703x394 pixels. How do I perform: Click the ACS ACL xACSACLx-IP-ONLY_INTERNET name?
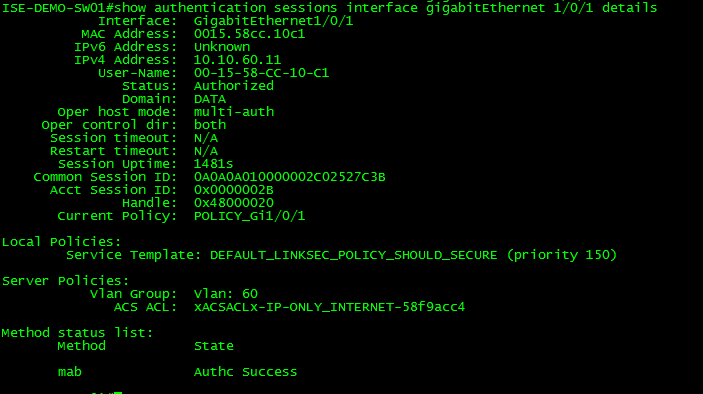[x=329, y=307]
